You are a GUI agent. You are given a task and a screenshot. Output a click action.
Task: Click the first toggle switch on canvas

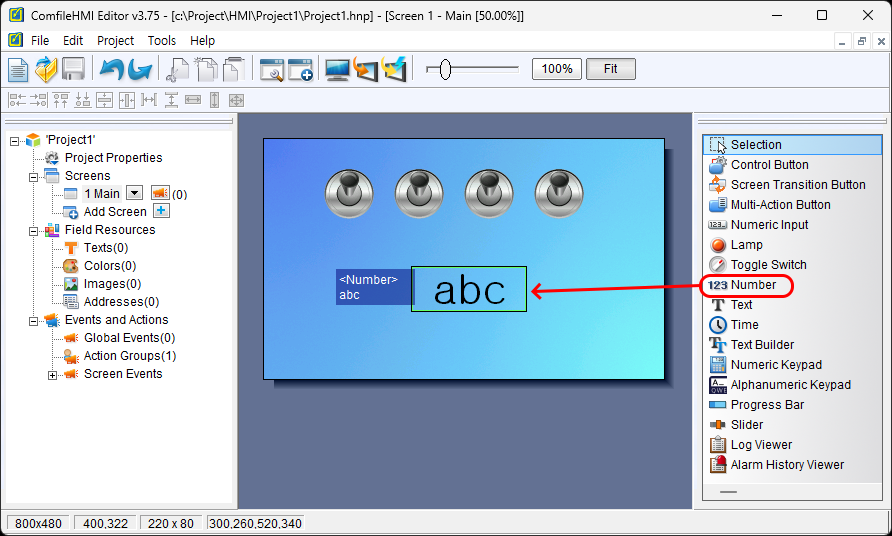click(x=350, y=193)
